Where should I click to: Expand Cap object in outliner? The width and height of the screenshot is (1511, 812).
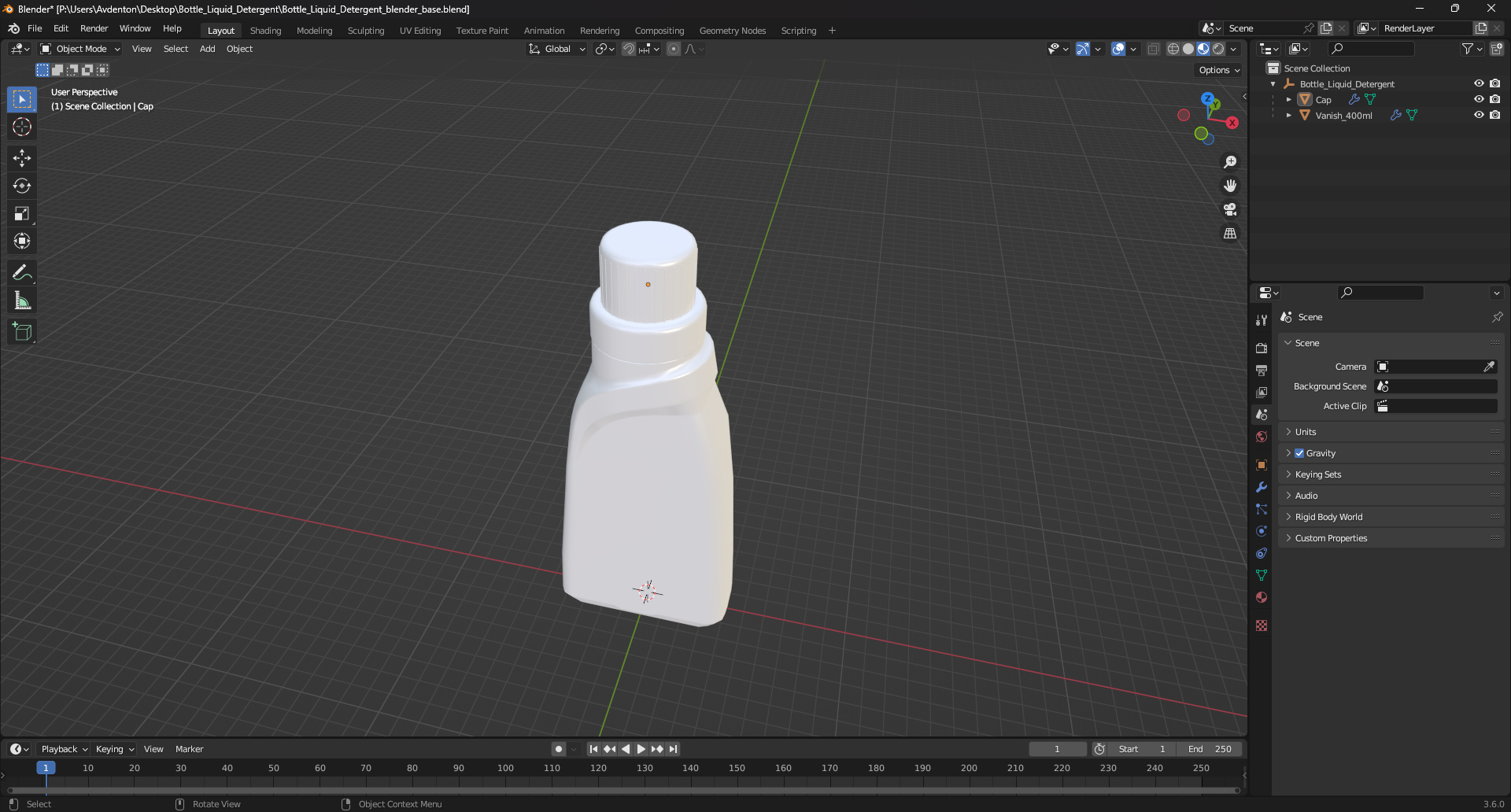click(1288, 100)
